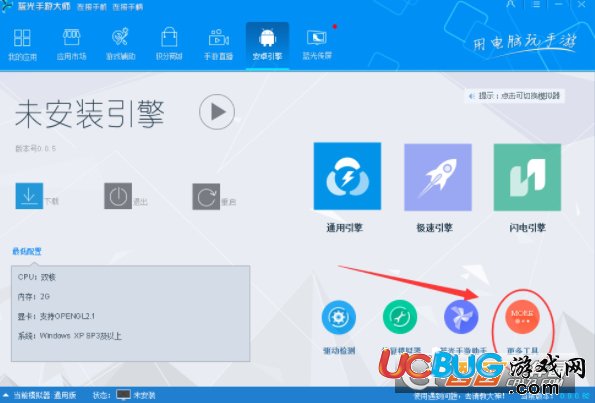
Task: Click the '内存: 2G' requirement line
Action: click(x=34, y=296)
